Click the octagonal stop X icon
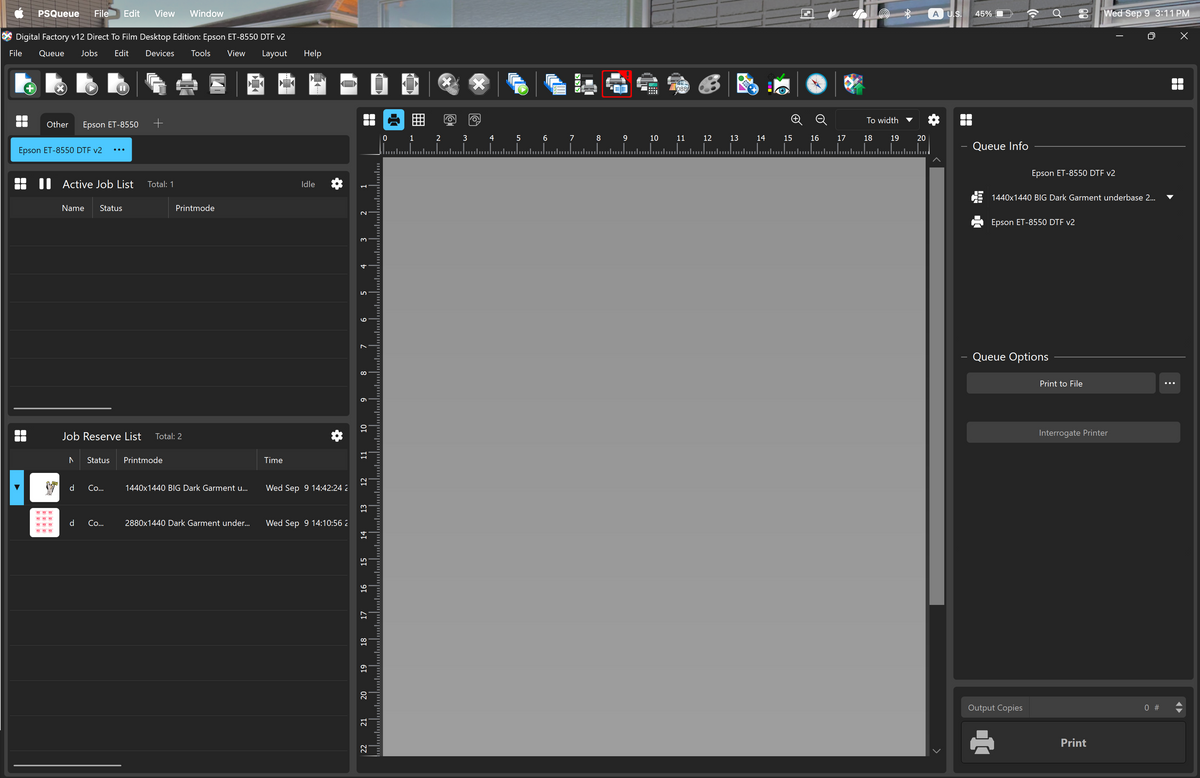1200x778 pixels. pyautogui.click(x=479, y=85)
